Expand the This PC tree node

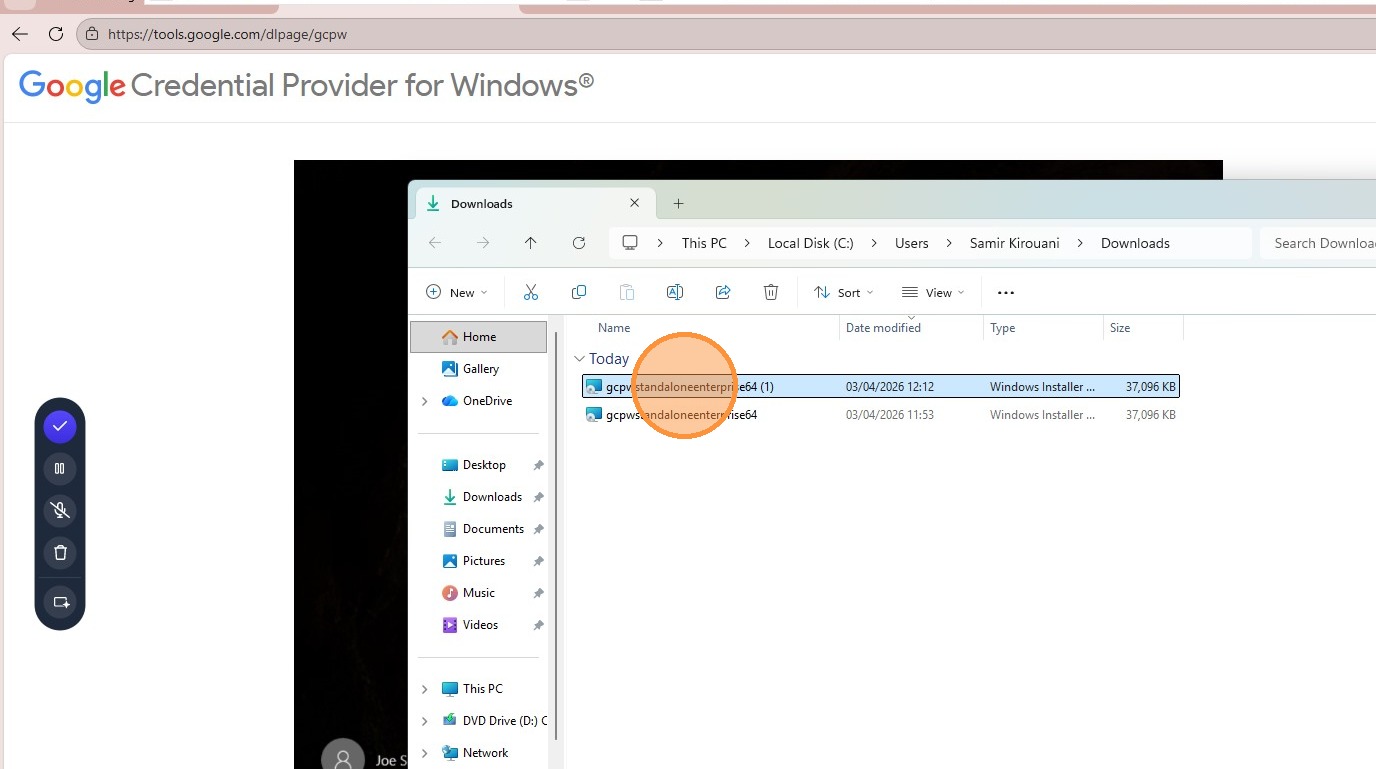click(425, 689)
